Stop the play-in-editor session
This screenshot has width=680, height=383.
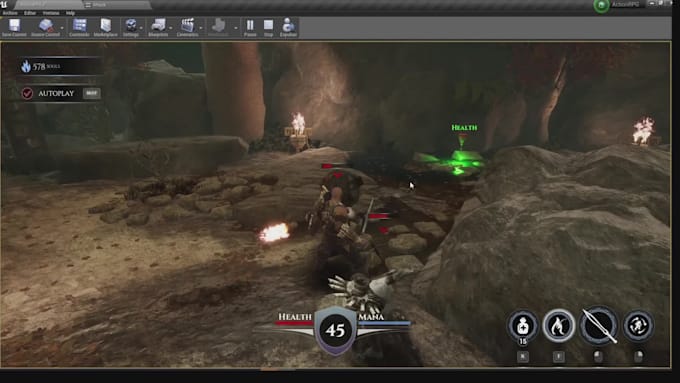click(268, 27)
